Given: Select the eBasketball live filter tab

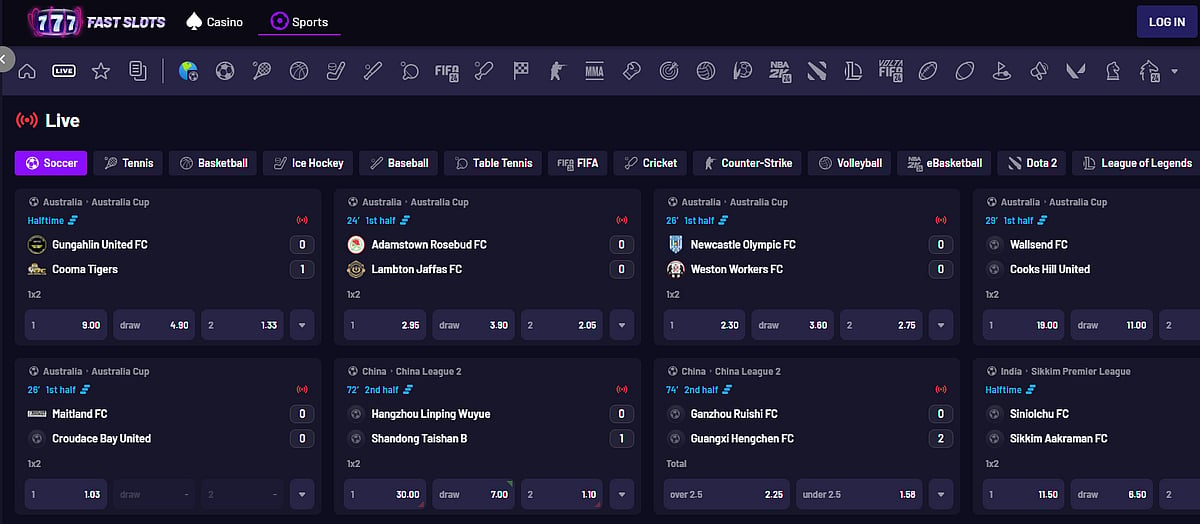Looking at the screenshot, I should click(x=944, y=163).
